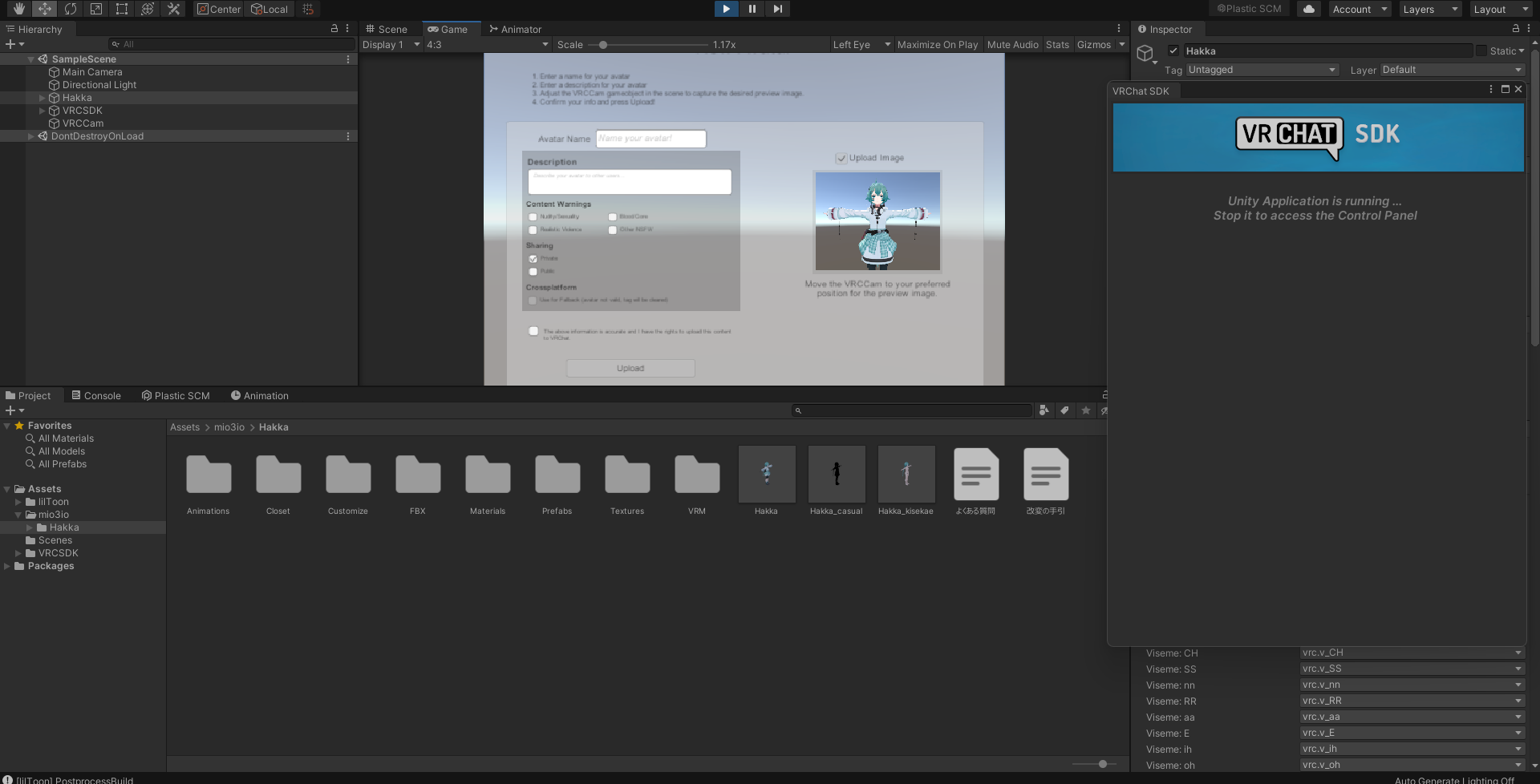Open the Hierarchy panel options menu

point(347,29)
